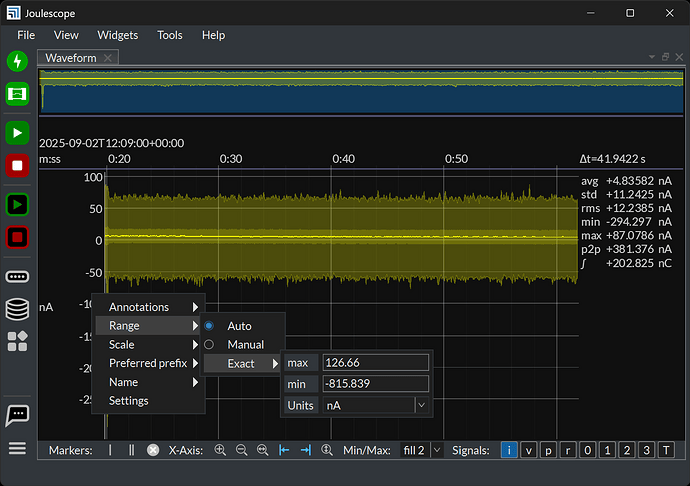
Task: Choose Settings in the context menu
Action: (129, 401)
